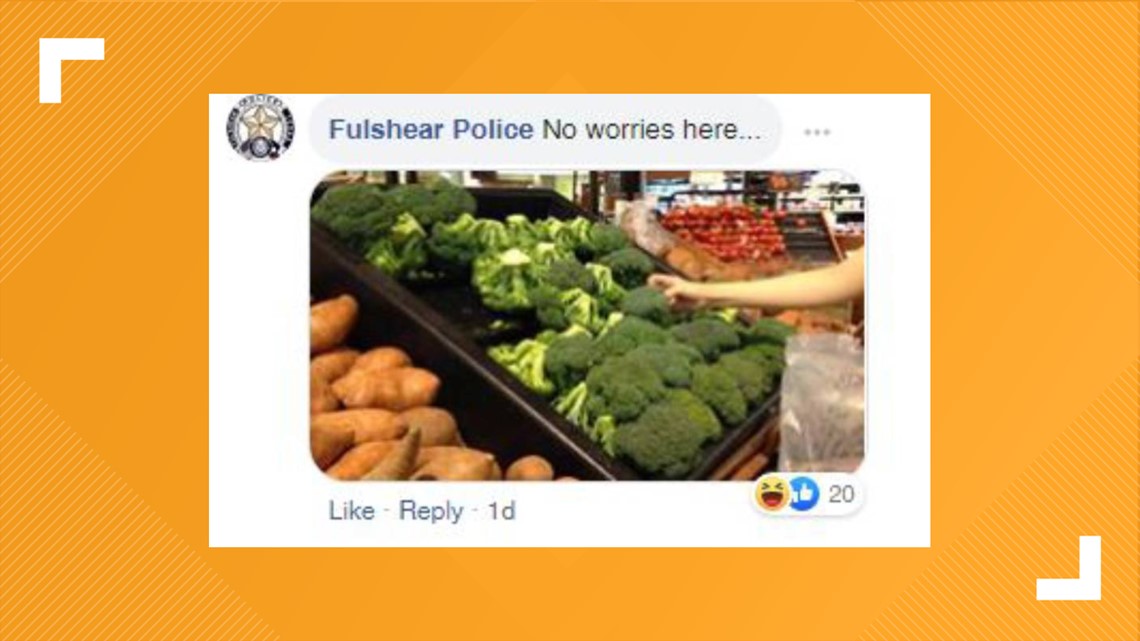Click the reactions pill showing emoji and count
Viewport: 1140px width, 641px height.
coord(807,494)
